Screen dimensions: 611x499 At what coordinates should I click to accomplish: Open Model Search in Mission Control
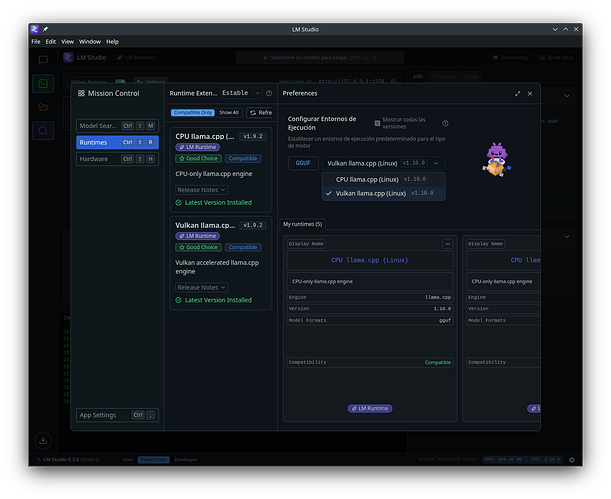117,126
